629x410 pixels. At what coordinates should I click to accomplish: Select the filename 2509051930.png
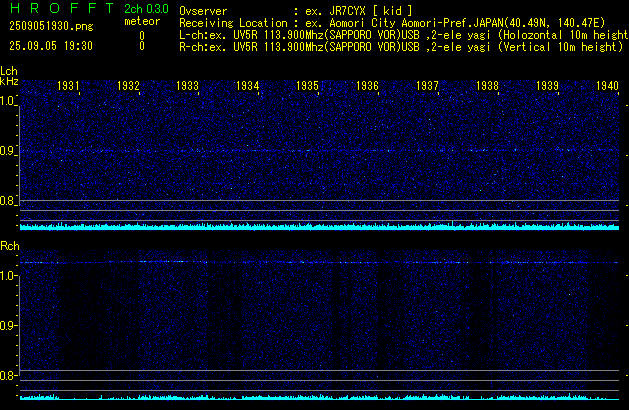pos(51,26)
